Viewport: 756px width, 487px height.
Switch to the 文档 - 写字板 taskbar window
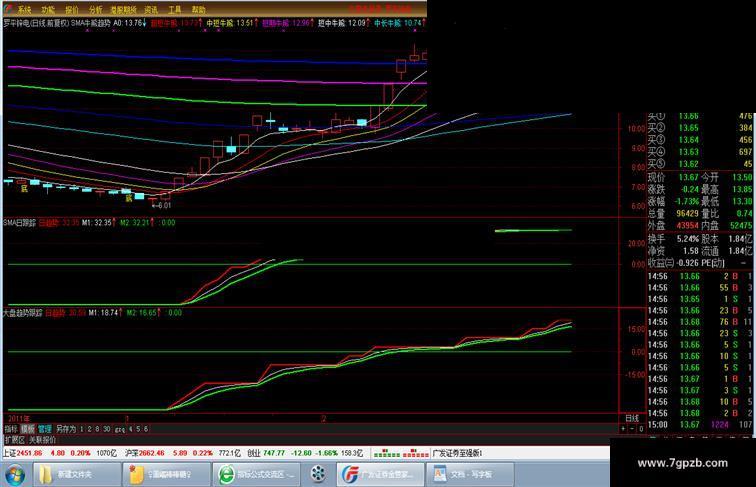(x=471, y=474)
